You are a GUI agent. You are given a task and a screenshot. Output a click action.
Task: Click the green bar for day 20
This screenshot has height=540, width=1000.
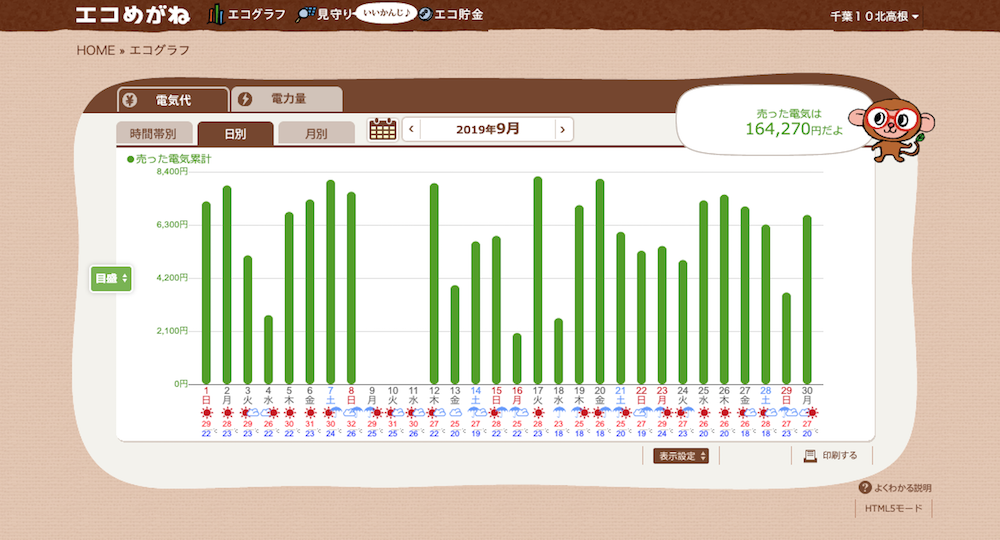[599, 282]
